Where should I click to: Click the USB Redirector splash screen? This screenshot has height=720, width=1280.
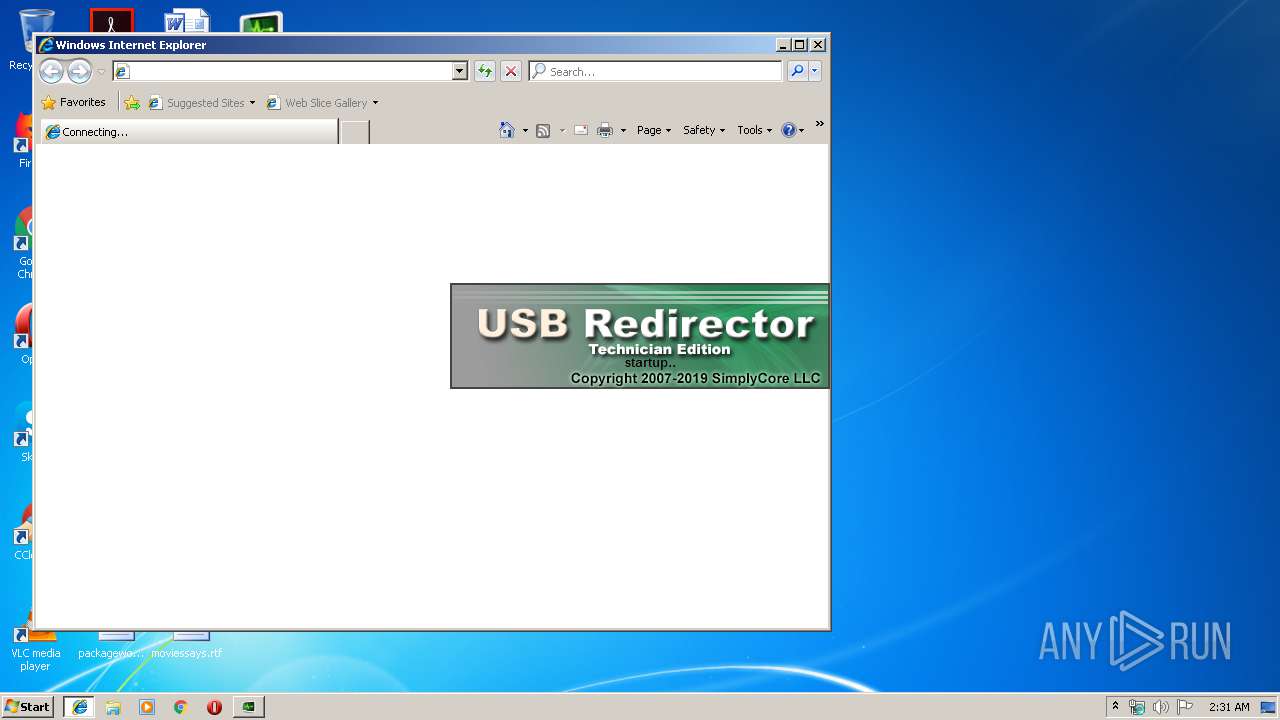pyautogui.click(x=640, y=336)
